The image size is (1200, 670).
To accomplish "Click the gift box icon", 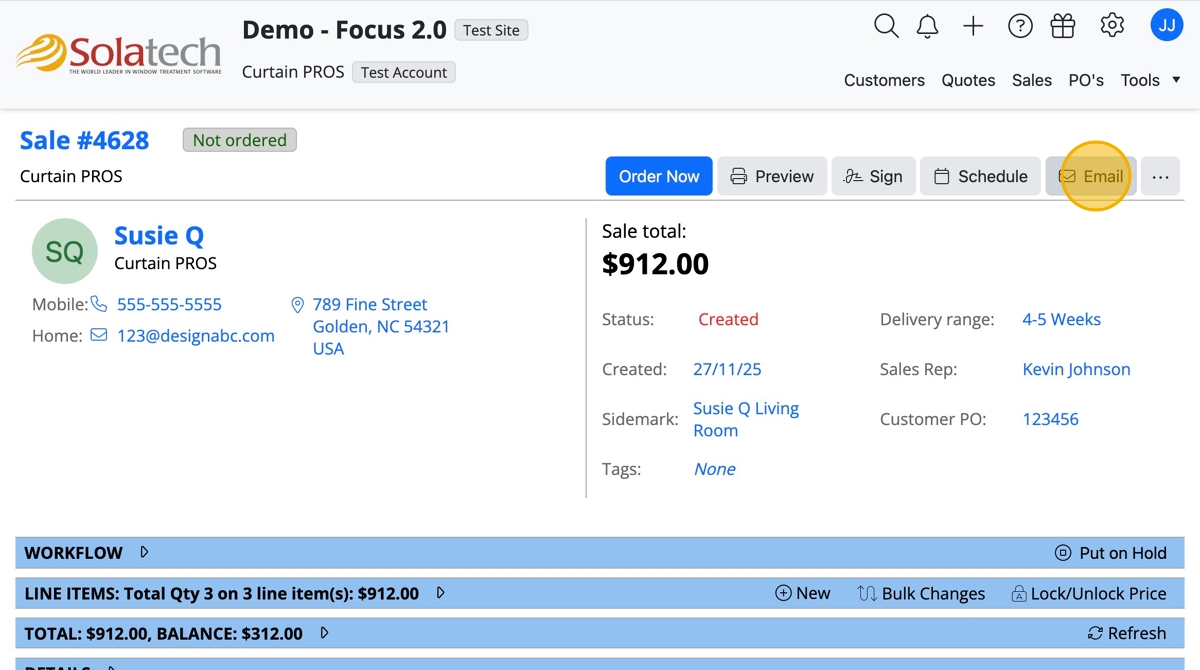I will click(x=1063, y=26).
